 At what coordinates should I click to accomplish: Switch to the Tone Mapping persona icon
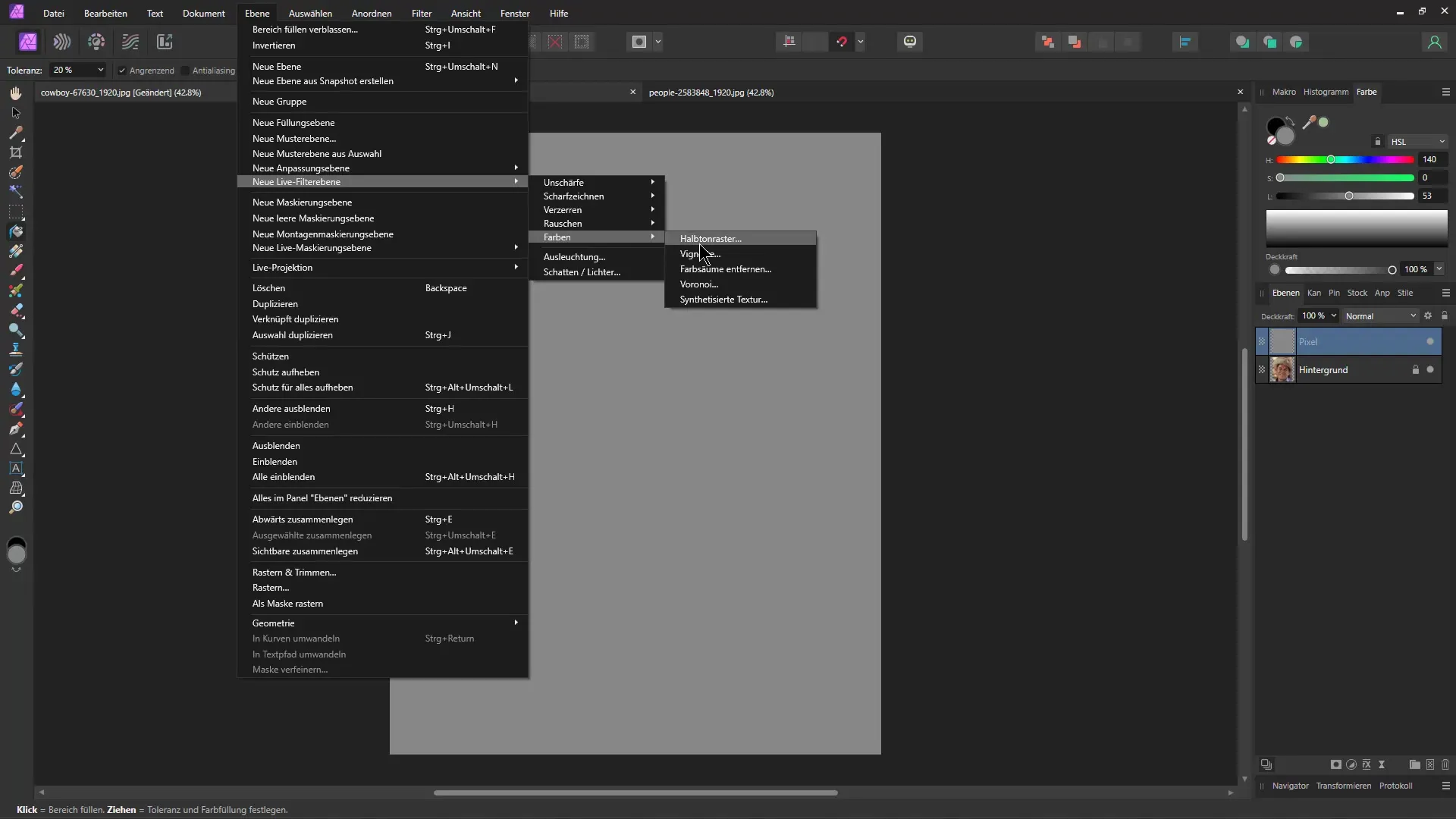(x=130, y=42)
